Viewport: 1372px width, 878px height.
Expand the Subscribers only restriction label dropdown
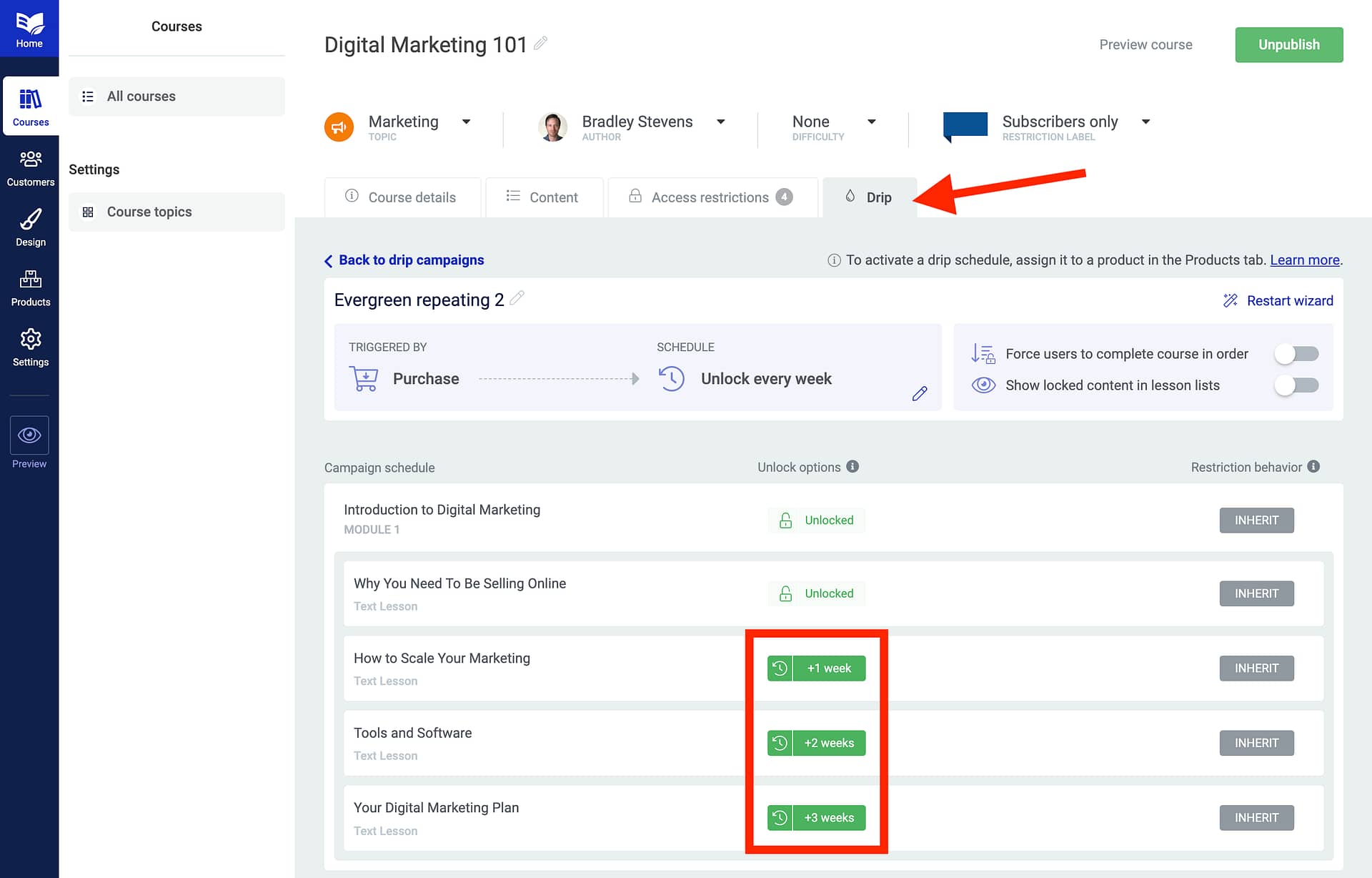tap(1145, 122)
